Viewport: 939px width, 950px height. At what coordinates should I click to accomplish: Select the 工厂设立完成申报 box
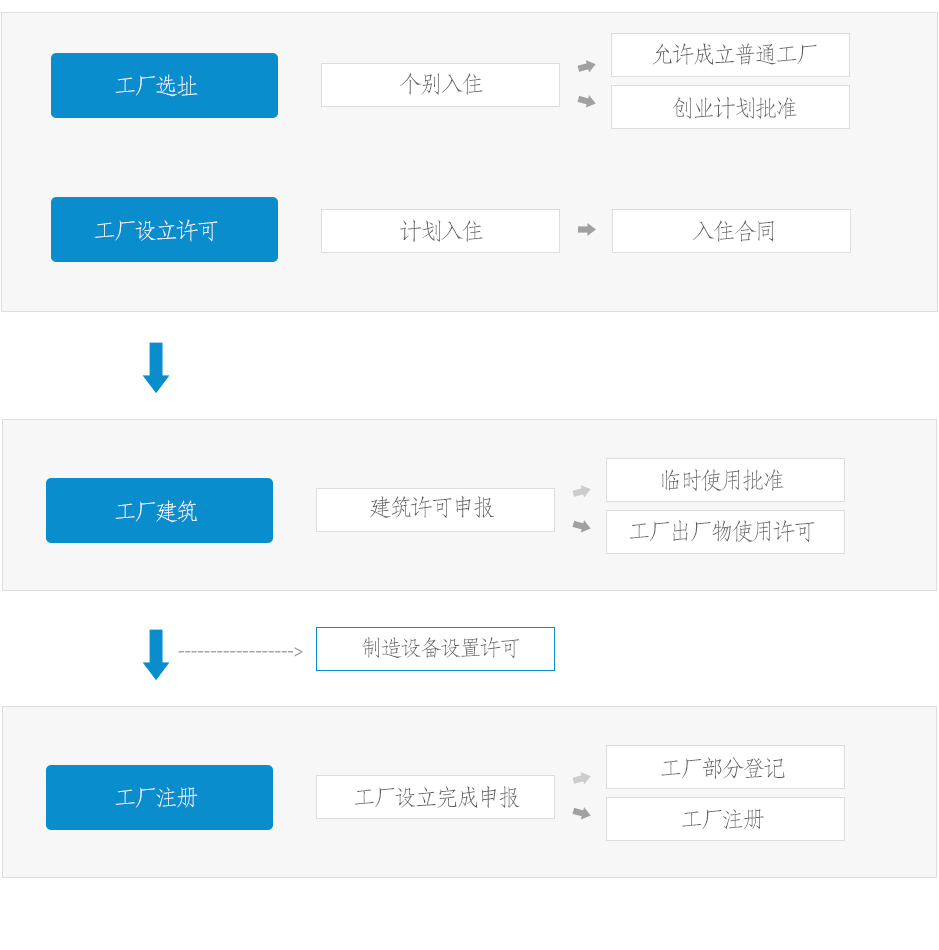pyautogui.click(x=435, y=797)
